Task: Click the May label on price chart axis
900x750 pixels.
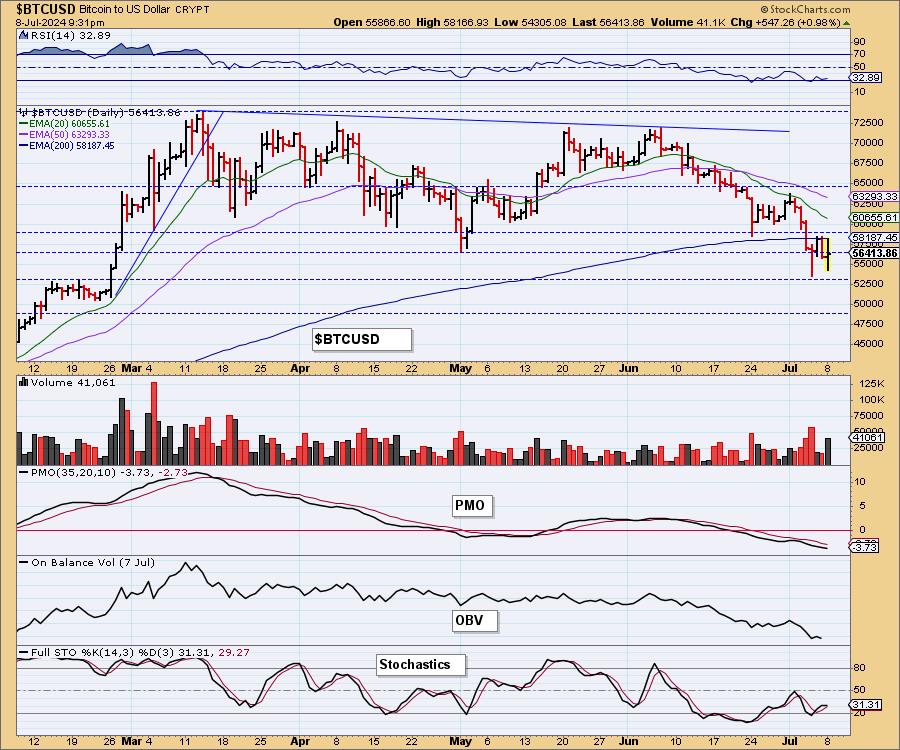Action: pyautogui.click(x=460, y=368)
